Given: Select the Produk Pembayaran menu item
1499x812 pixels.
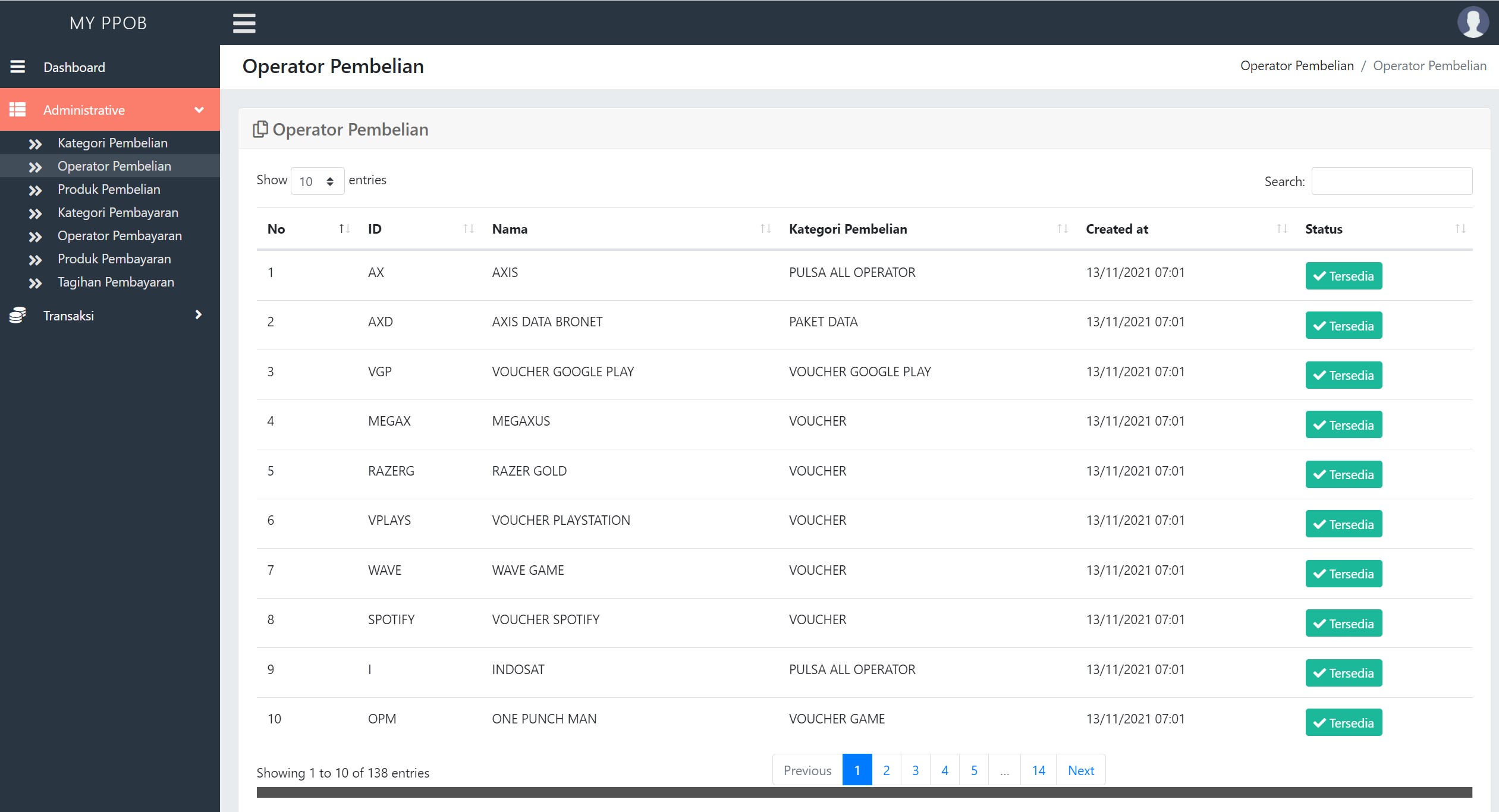Looking at the screenshot, I should click(x=113, y=258).
